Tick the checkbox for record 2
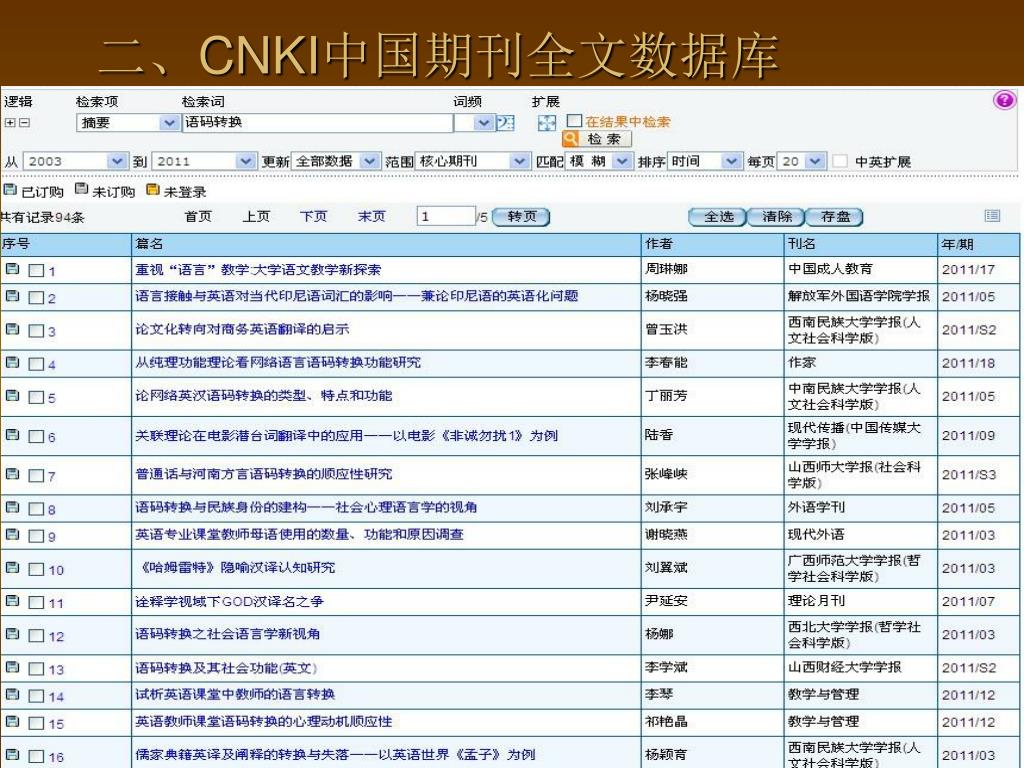1024x768 pixels. tap(36, 298)
